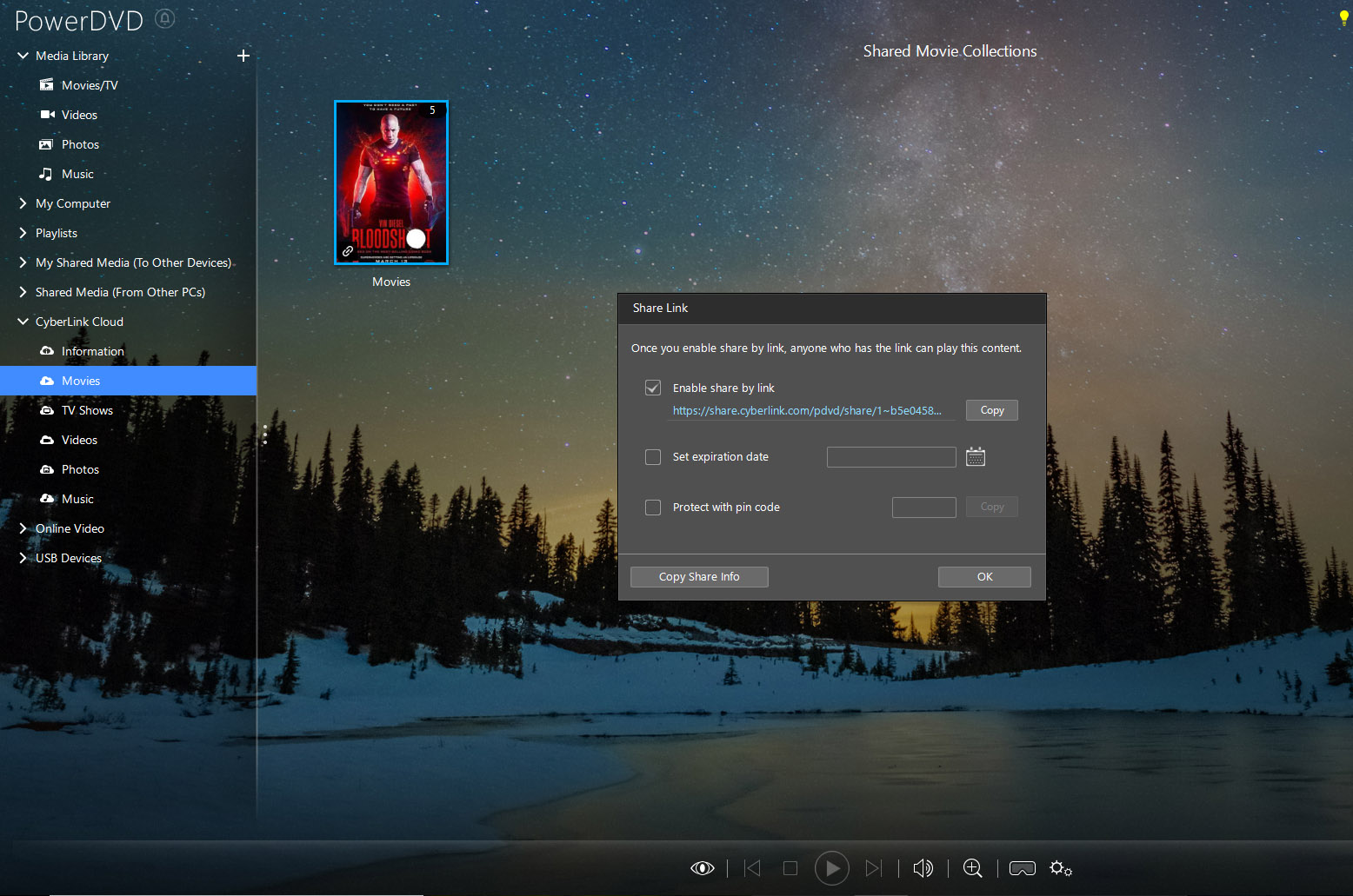Screen dimensions: 1353x896
Task: Click the Play button
Action: (x=832, y=868)
